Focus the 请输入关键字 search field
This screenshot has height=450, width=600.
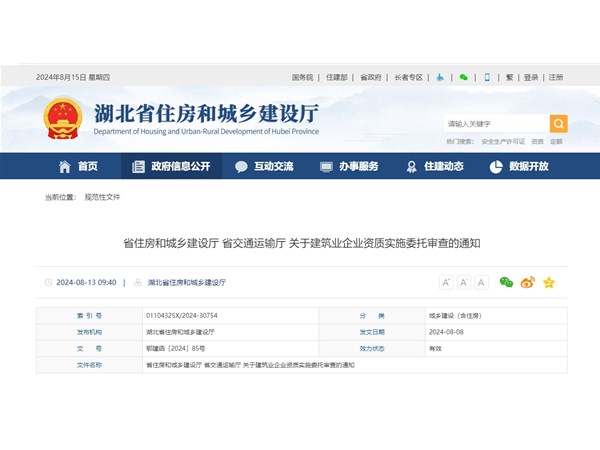497,124
